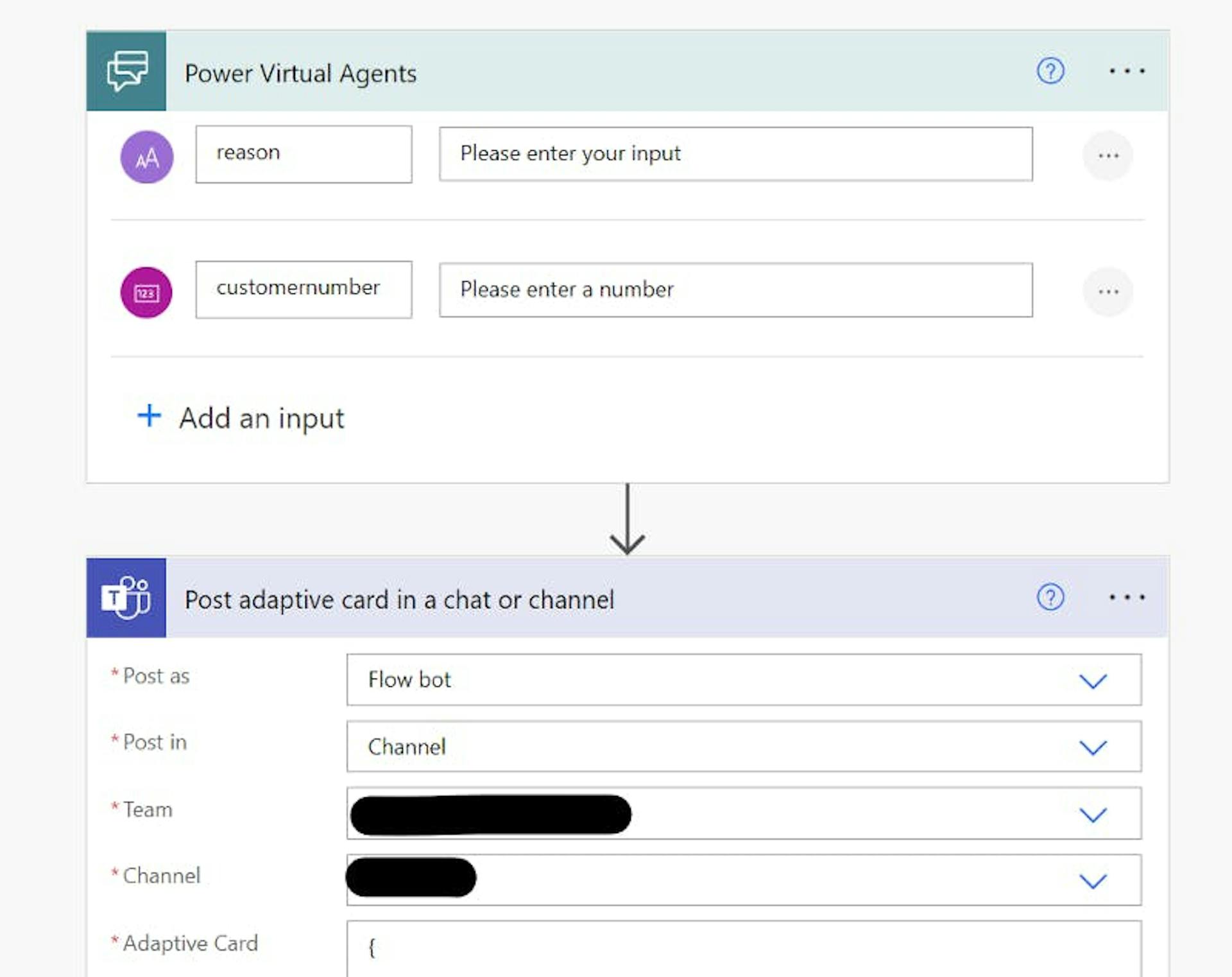
Task: Open the ellipsis menu on Power Virtual Agents card
Action: tap(1127, 72)
